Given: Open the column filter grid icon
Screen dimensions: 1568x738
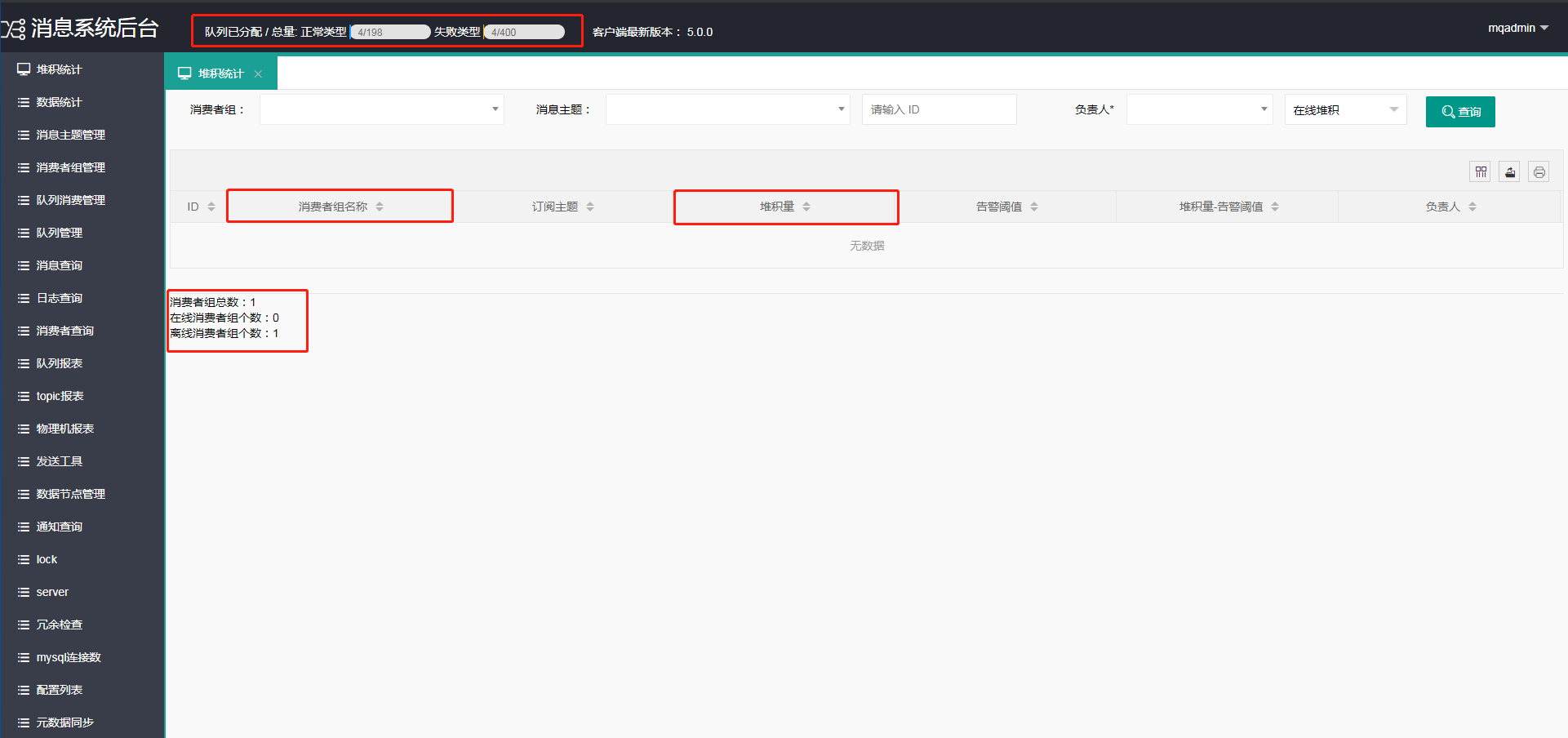Looking at the screenshot, I should click(x=1481, y=171).
